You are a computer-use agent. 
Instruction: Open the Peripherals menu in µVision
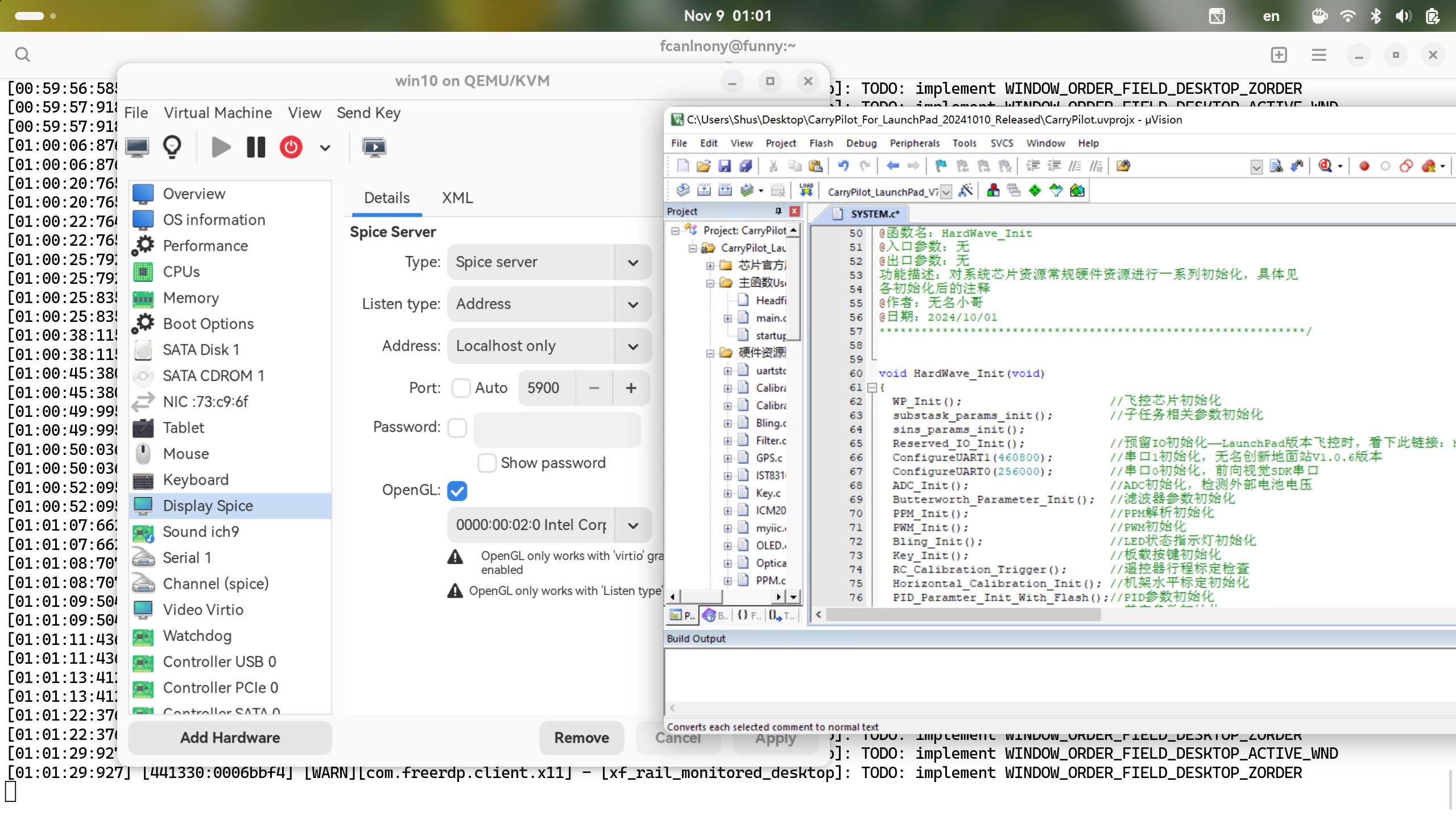914,143
